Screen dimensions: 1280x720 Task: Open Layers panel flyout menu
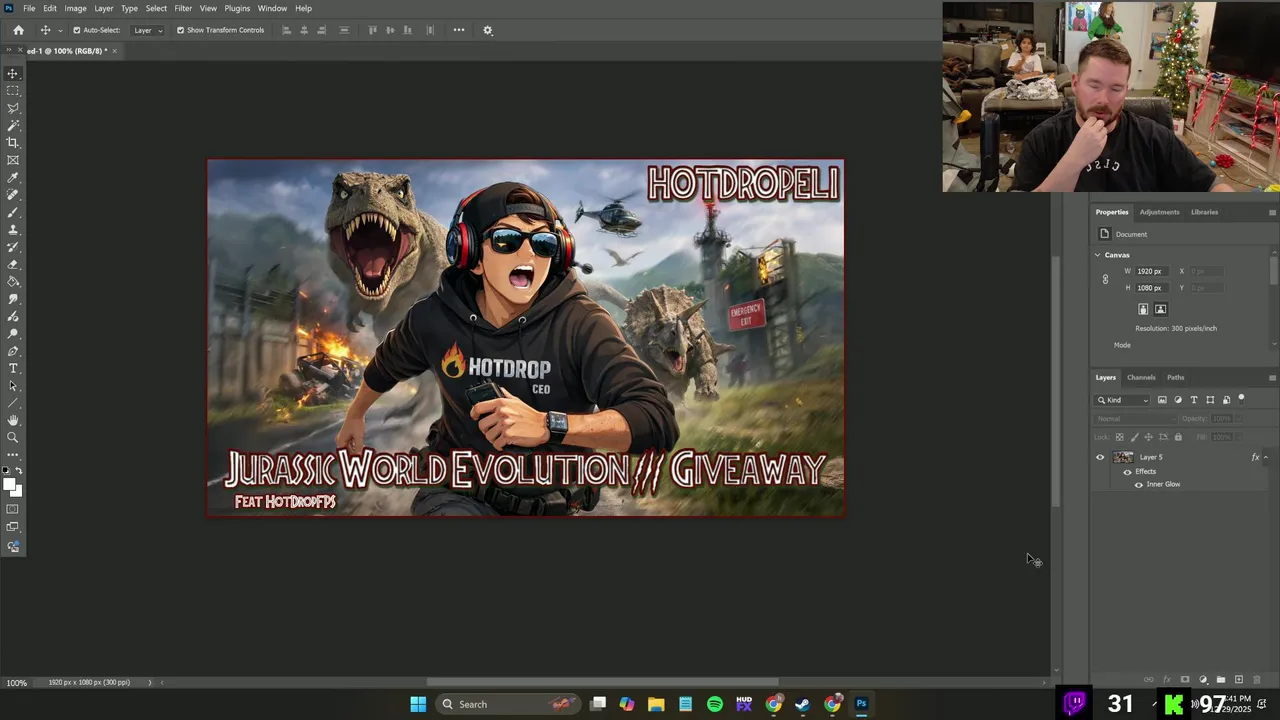tap(1272, 378)
